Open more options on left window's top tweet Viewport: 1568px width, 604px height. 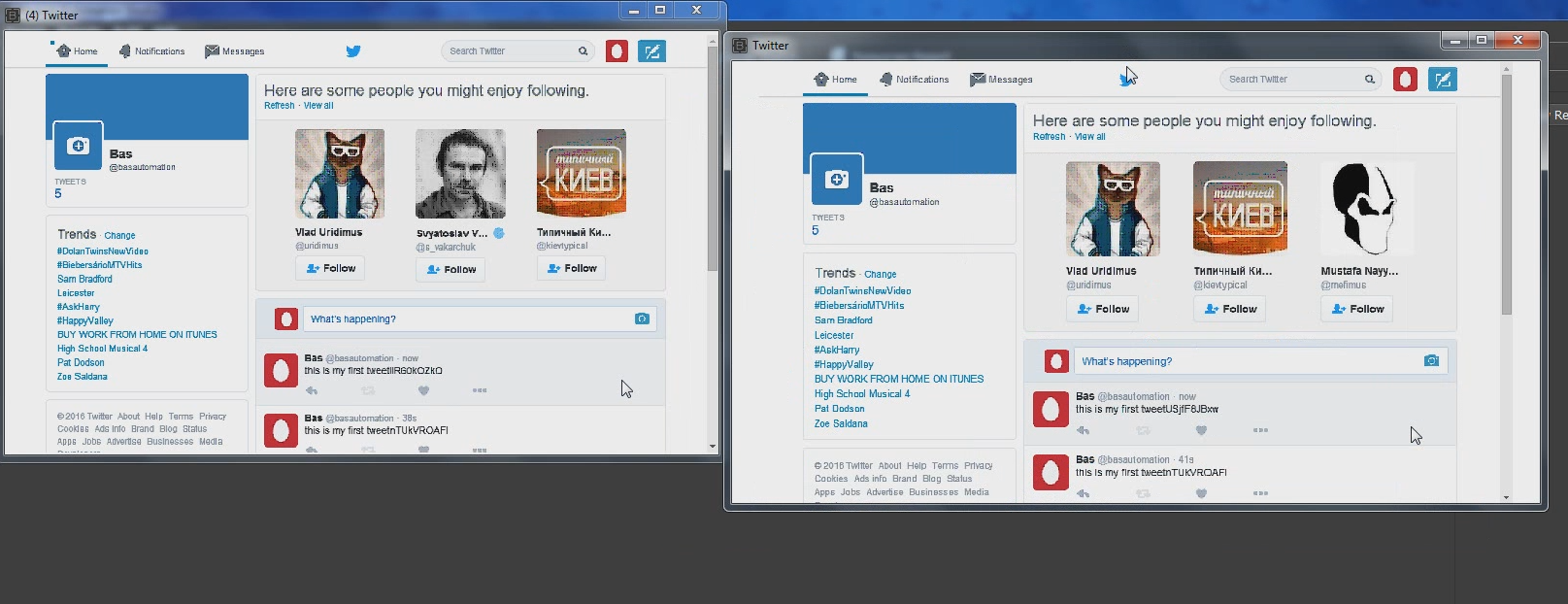click(x=480, y=390)
